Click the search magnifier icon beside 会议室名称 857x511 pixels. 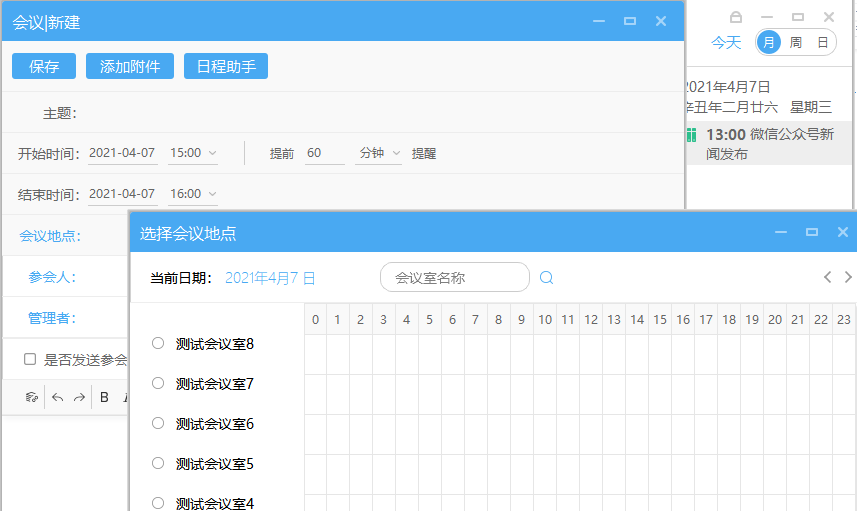547,278
